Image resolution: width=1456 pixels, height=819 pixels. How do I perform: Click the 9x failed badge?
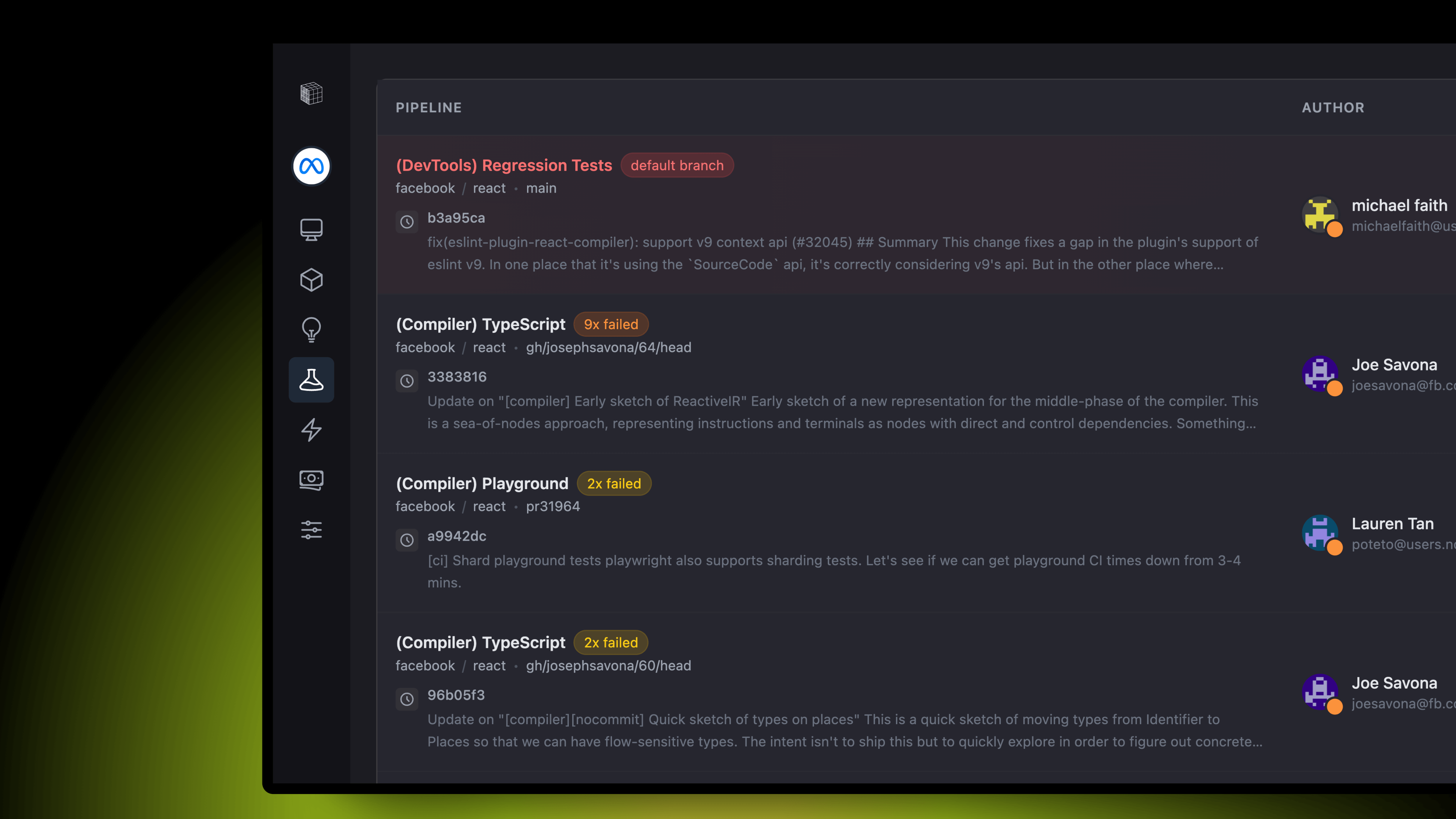(610, 325)
